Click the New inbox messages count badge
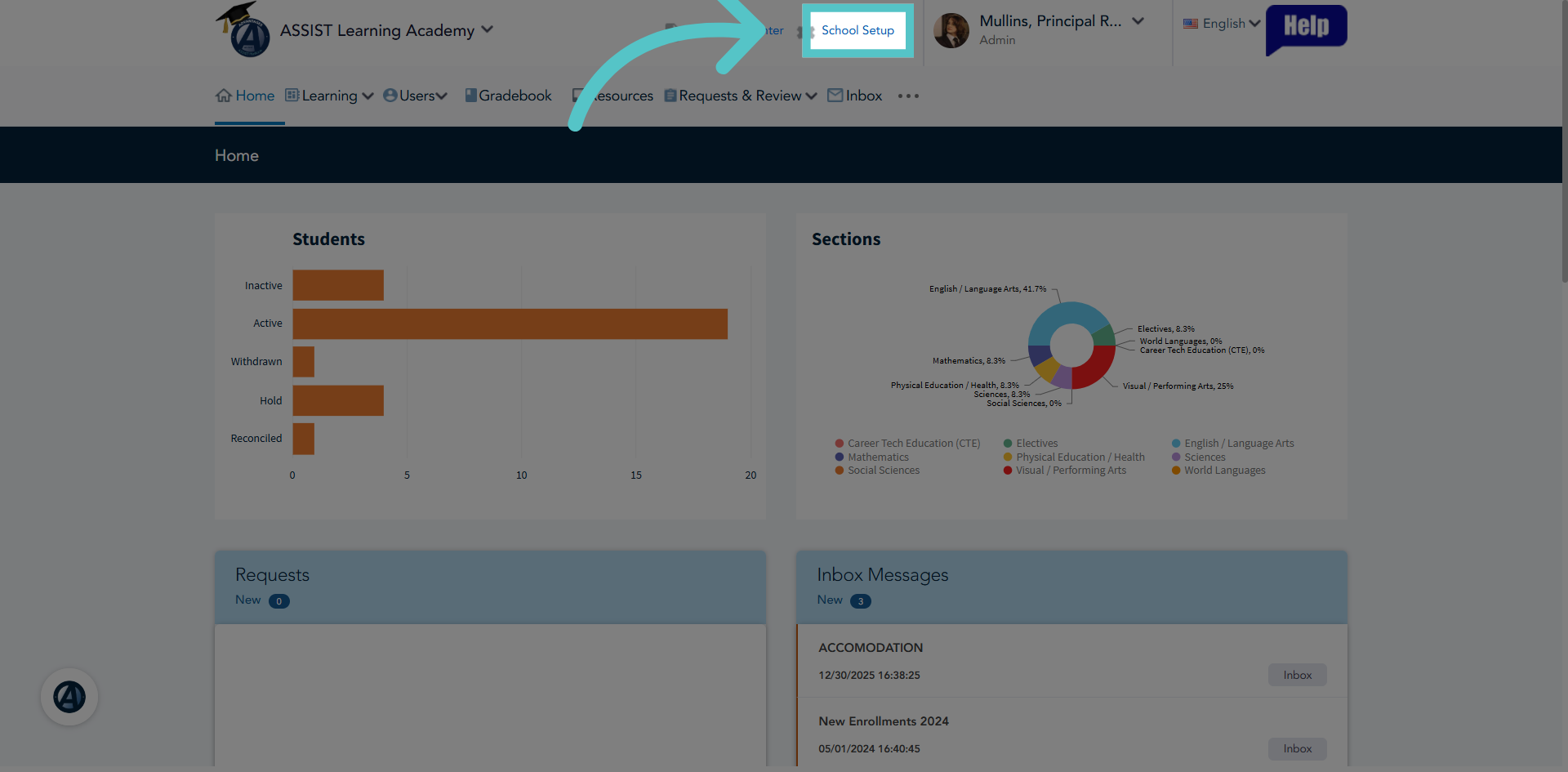 point(861,601)
